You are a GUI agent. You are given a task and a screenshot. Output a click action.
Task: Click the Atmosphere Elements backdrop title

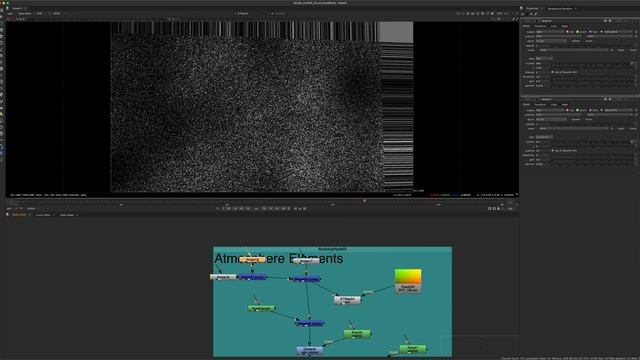278,258
